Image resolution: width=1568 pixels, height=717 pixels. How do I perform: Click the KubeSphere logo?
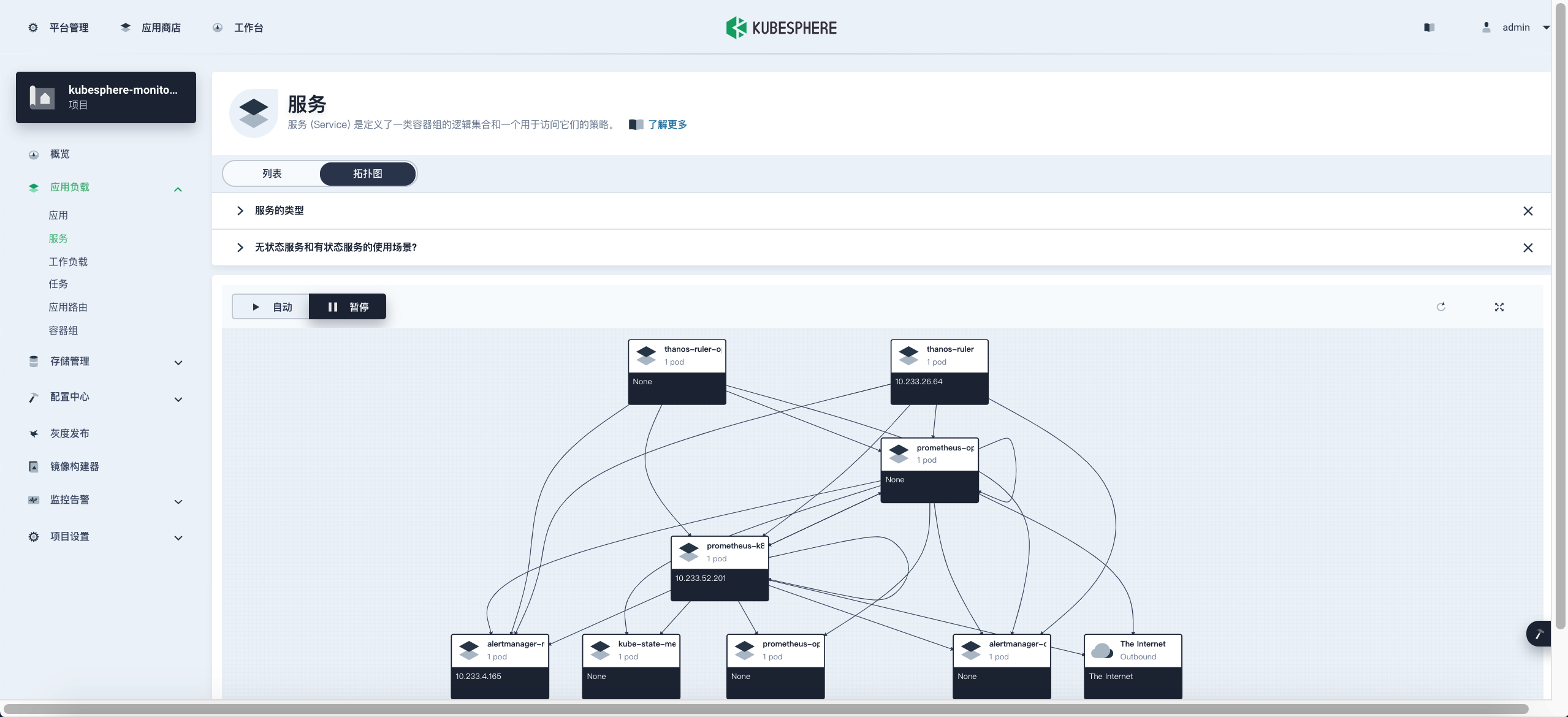pyautogui.click(x=781, y=28)
